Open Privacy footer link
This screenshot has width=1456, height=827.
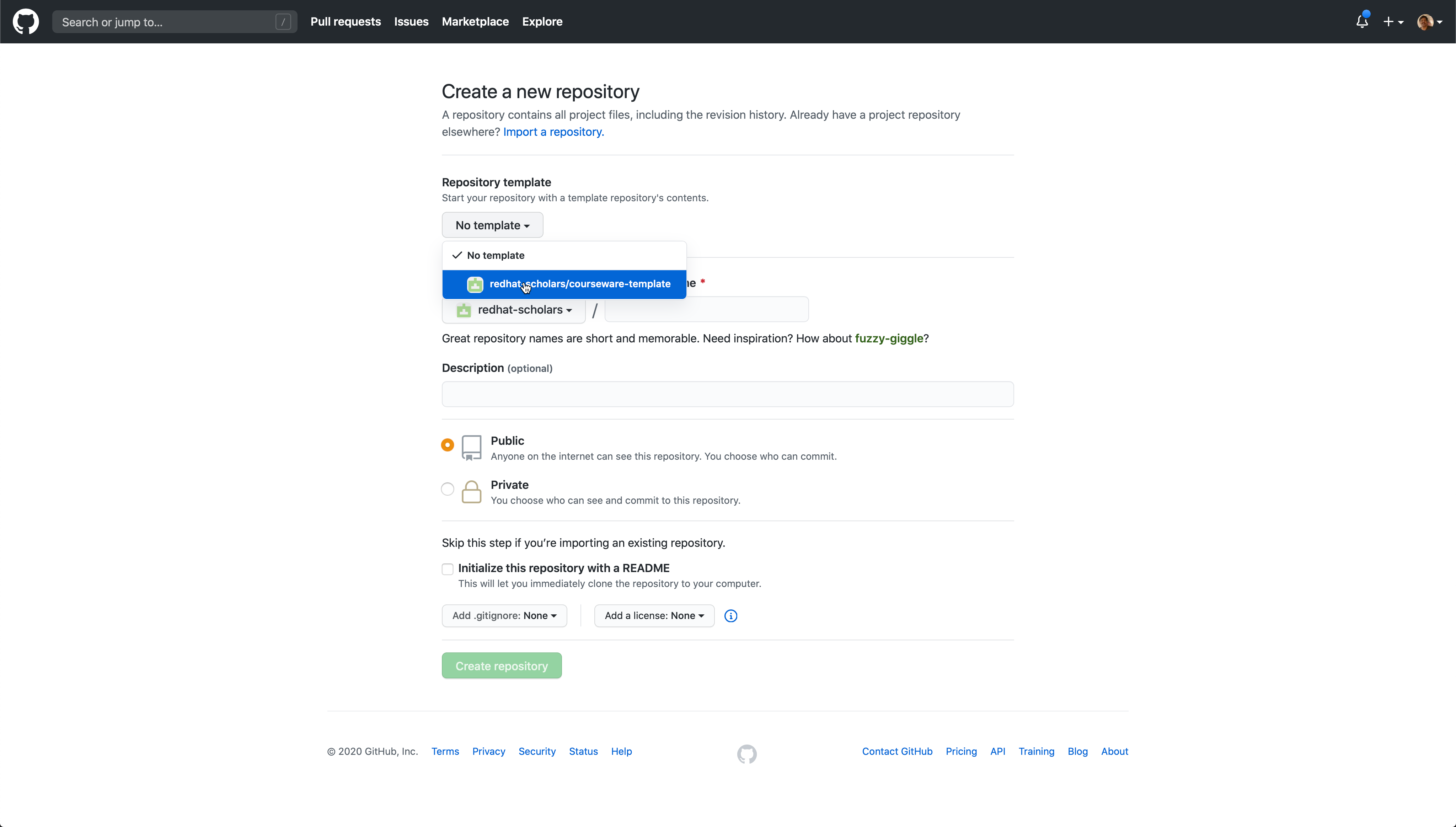[x=488, y=752]
